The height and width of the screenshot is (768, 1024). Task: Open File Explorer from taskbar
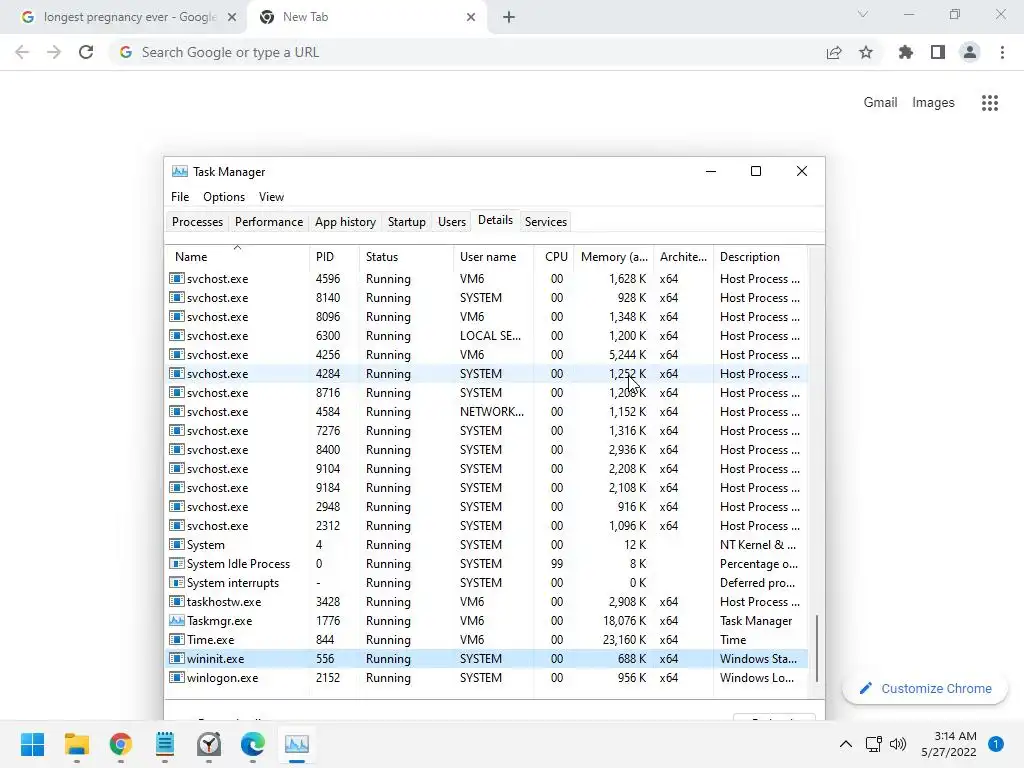point(76,744)
